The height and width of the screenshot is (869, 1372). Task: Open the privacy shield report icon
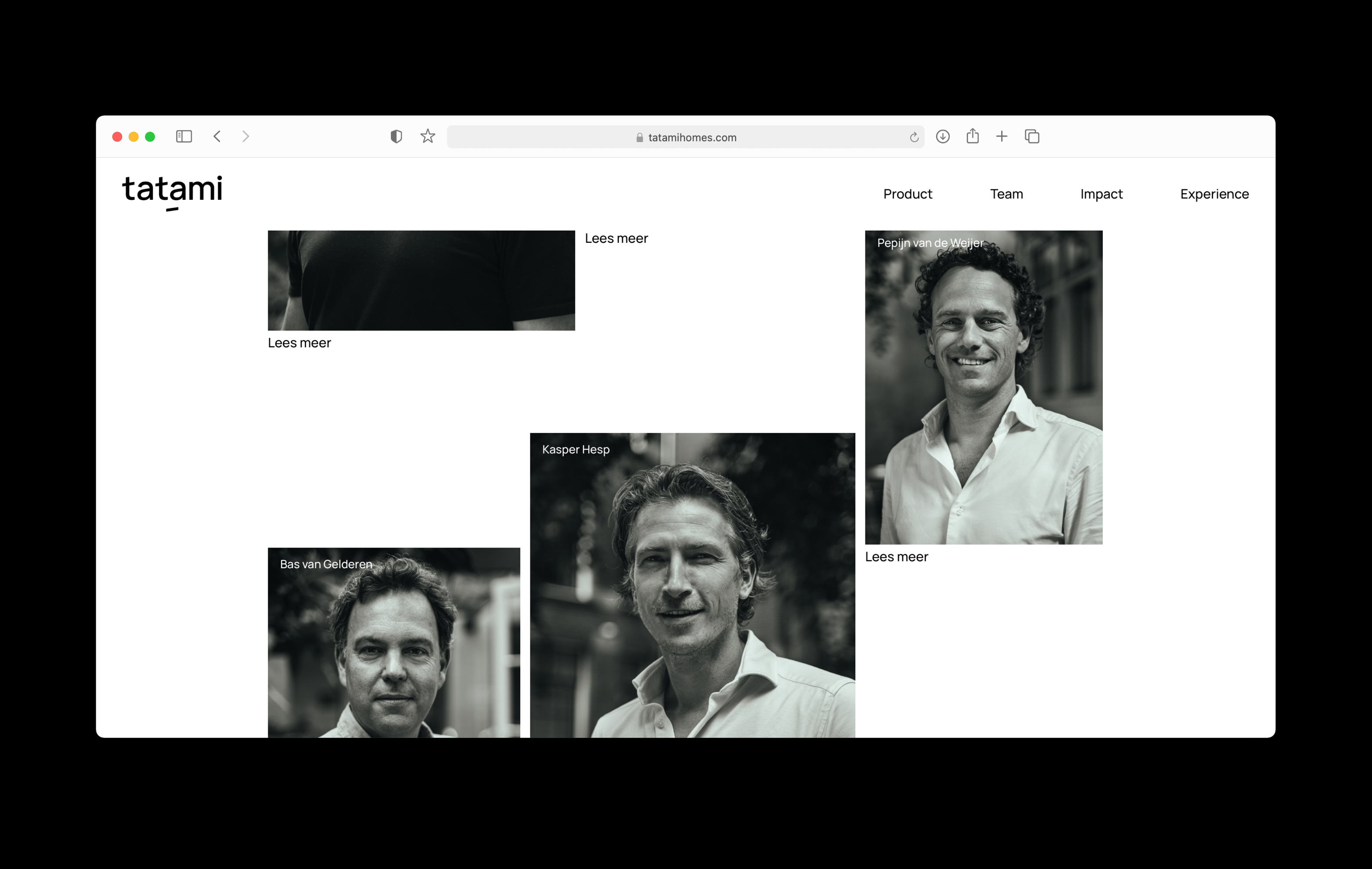396,136
